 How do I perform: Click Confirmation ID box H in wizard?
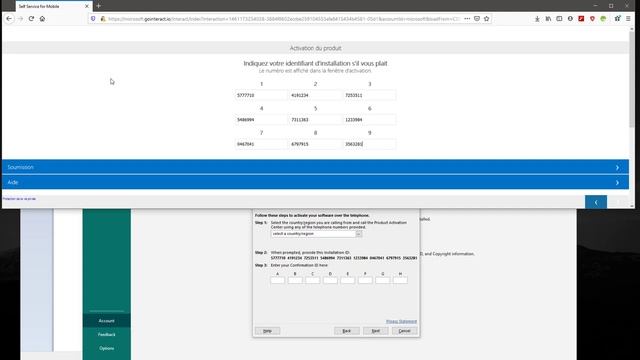(400, 280)
